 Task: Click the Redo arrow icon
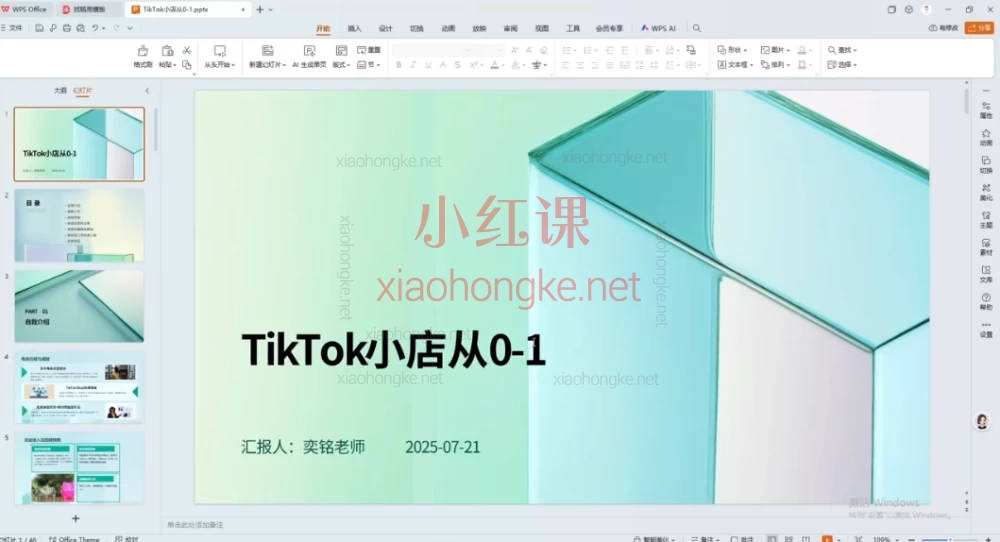(116, 28)
